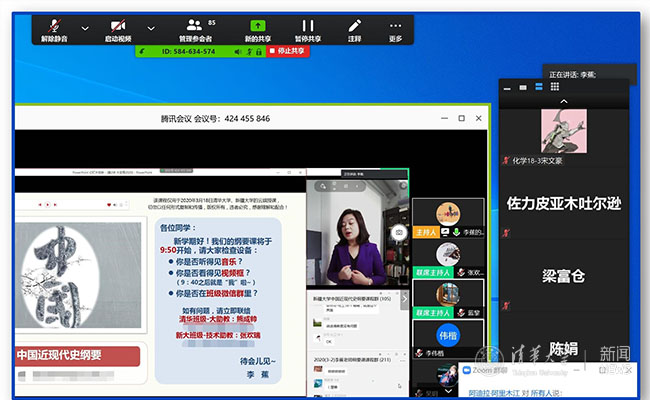This screenshot has height=400, width=650.
Task: Pause sharing with 暂停共享 button
Action: pyautogui.click(x=308, y=29)
